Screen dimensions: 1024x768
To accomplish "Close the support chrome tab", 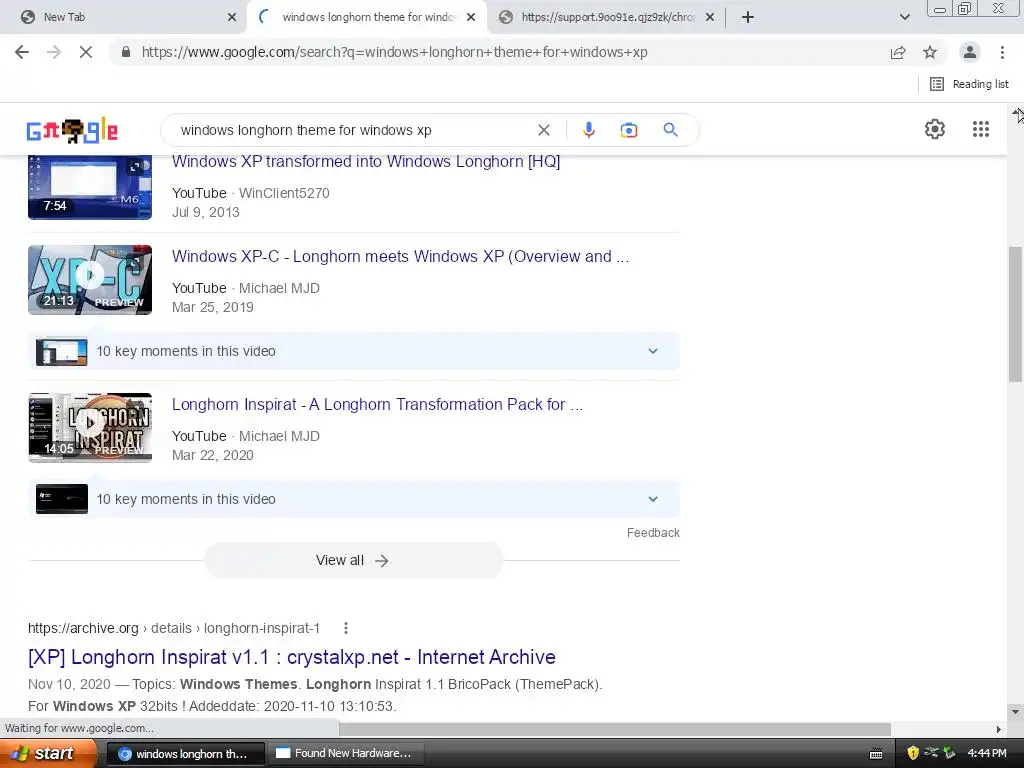I will 710,18.
